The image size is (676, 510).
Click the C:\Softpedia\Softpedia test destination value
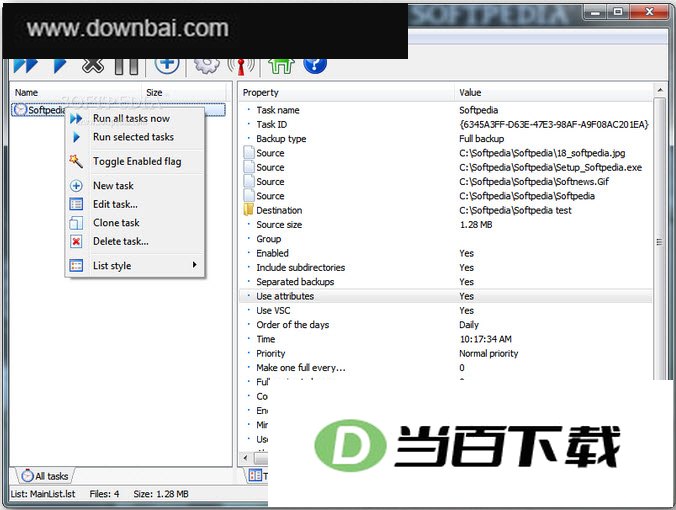(x=515, y=210)
